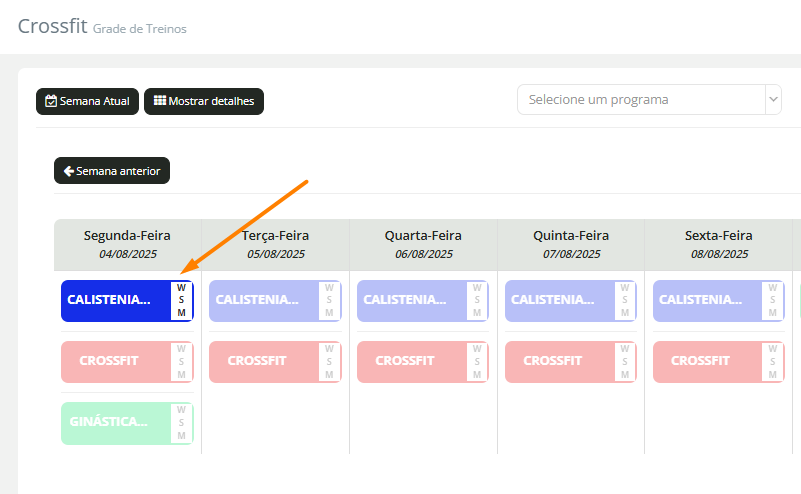Click S on Terça-Feira CROSSFIT card
This screenshot has width=801, height=494.
pos(329,361)
